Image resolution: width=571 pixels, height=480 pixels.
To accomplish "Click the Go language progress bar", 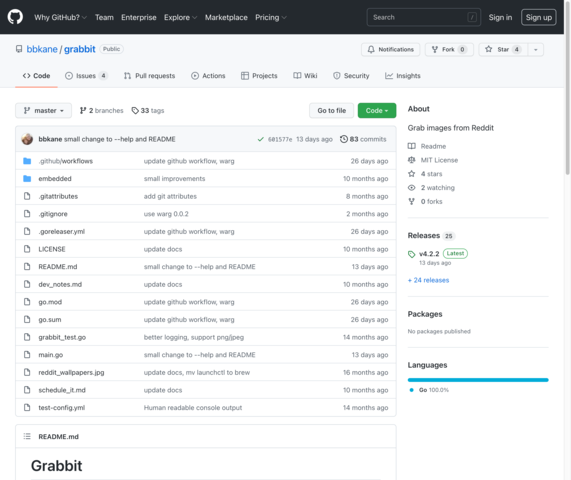I will [x=478, y=380].
